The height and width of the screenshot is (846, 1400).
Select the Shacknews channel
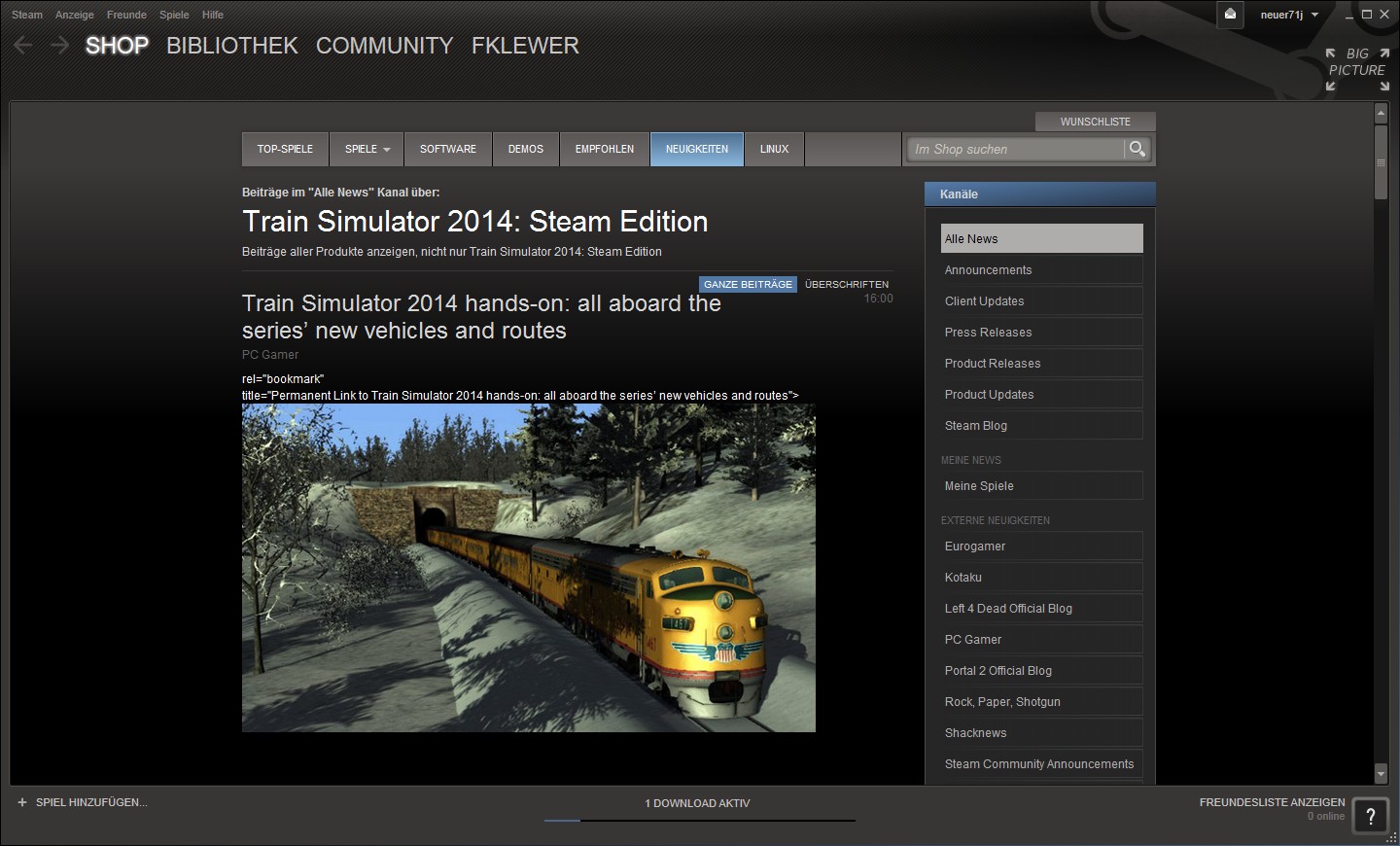[1042, 733]
